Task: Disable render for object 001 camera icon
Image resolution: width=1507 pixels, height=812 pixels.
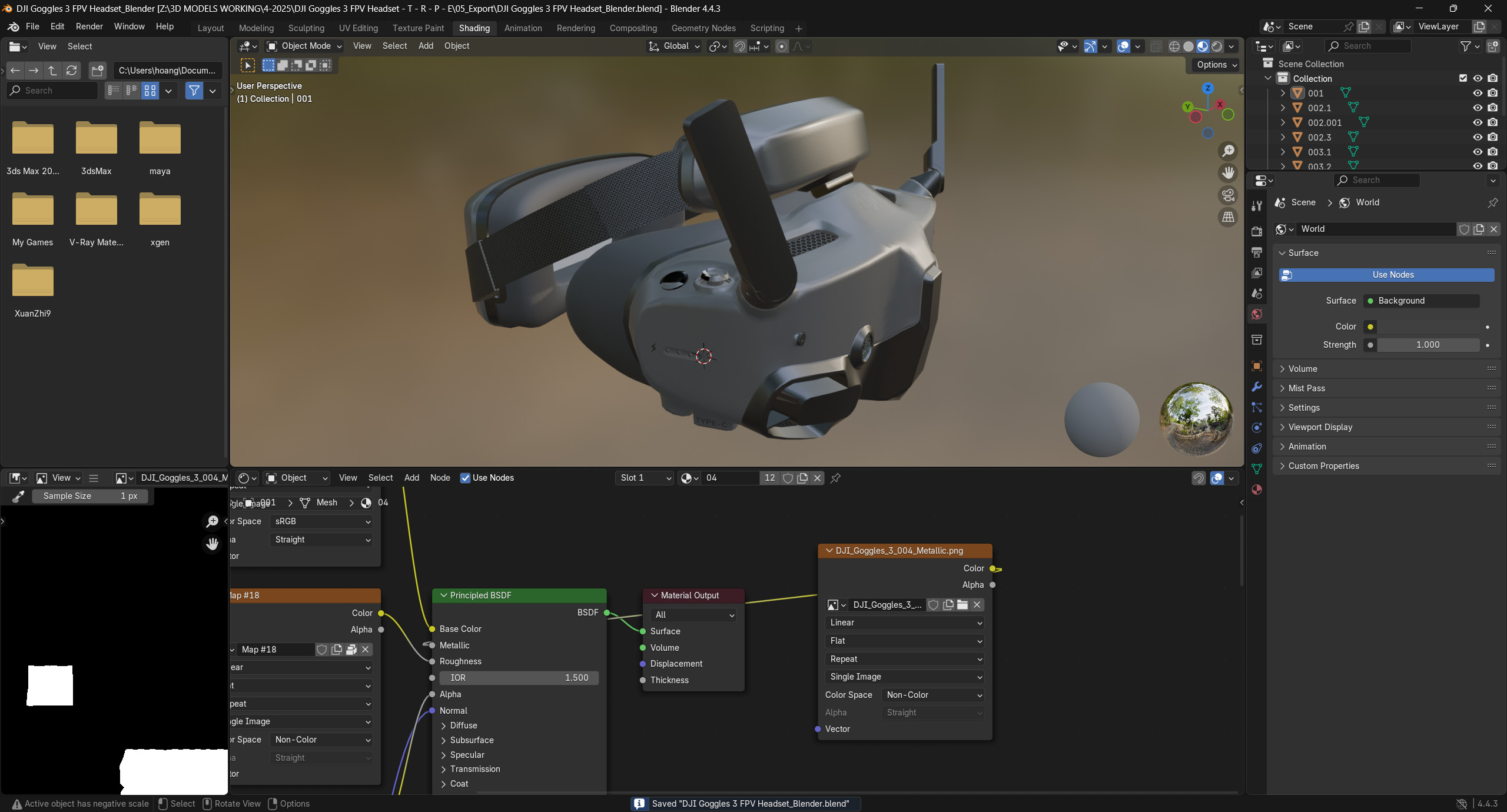Action: tap(1492, 93)
